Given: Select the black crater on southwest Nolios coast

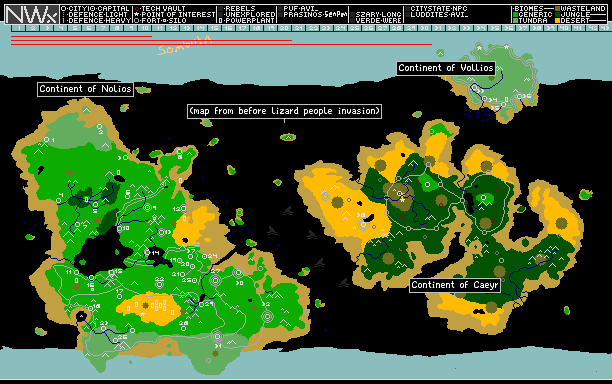Looking at the screenshot, I should 81,316.
